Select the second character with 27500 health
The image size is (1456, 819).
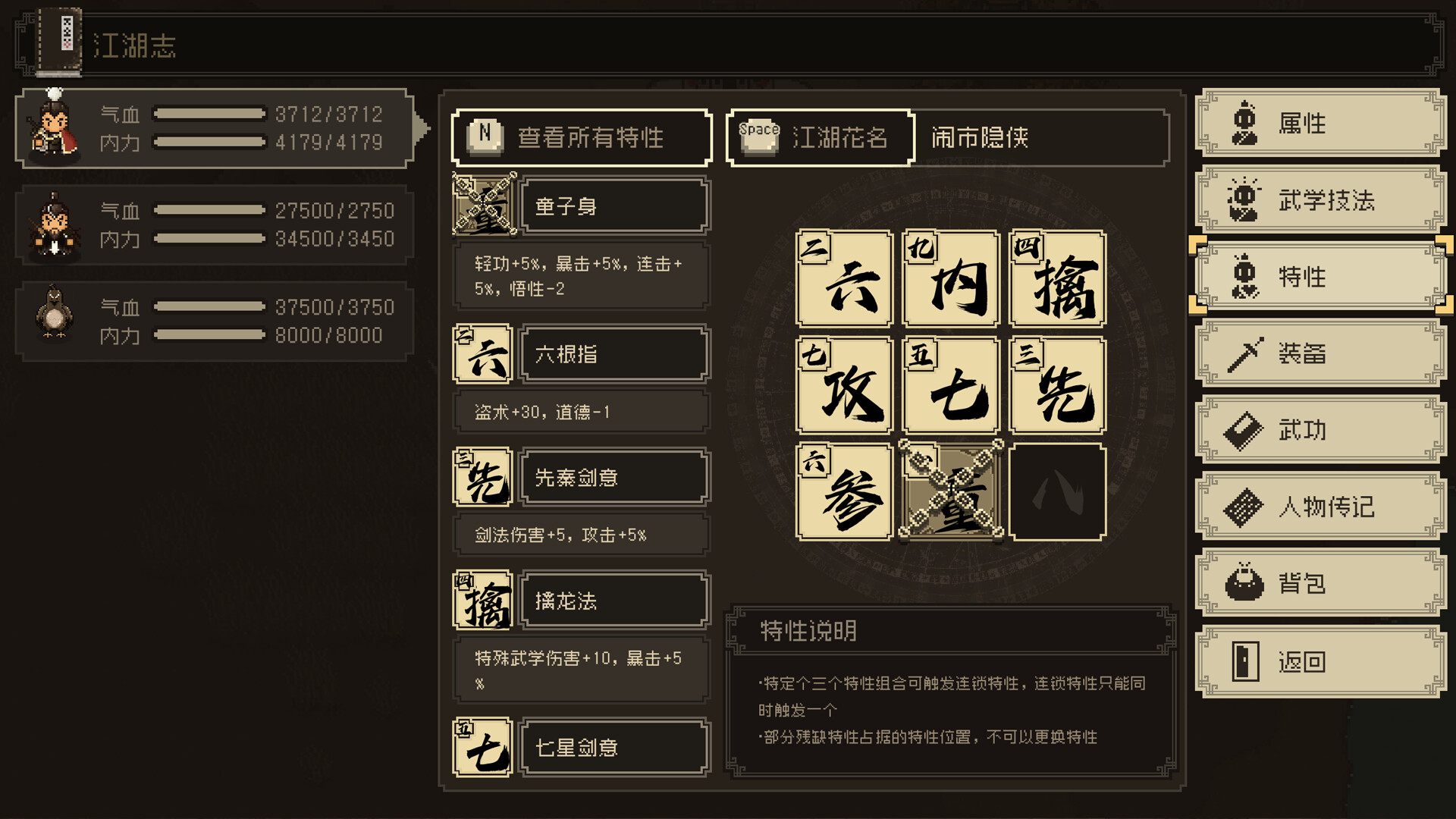pyautogui.click(x=215, y=225)
